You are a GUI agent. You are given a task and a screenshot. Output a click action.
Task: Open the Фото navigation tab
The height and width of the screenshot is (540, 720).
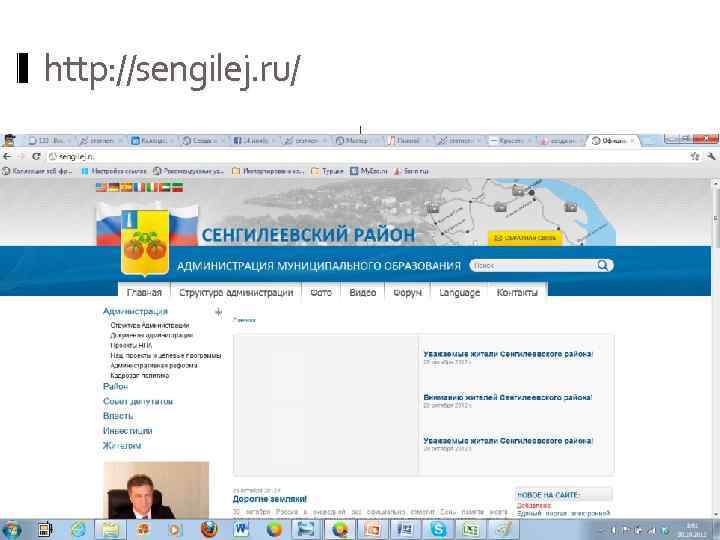coord(321,292)
